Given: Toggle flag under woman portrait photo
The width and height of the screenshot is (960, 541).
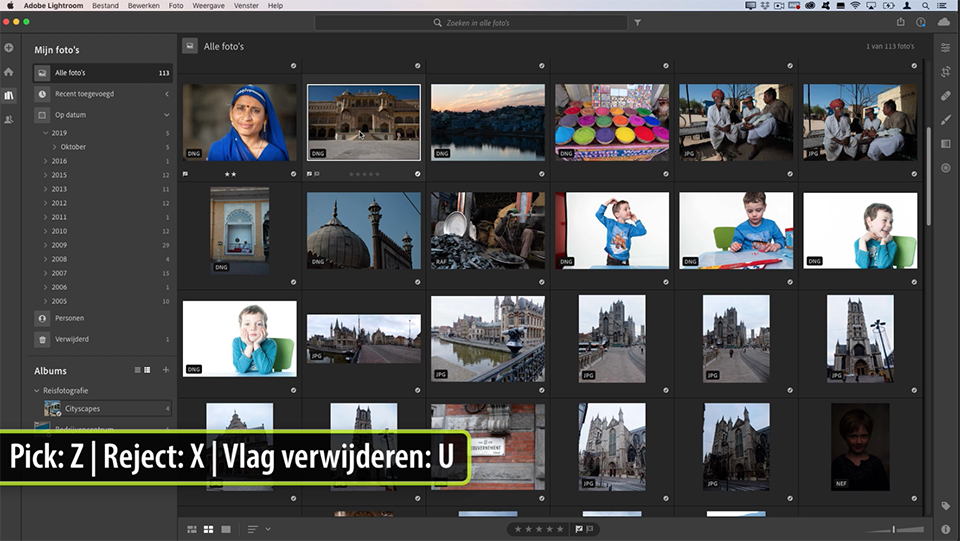Looking at the screenshot, I should pos(185,174).
